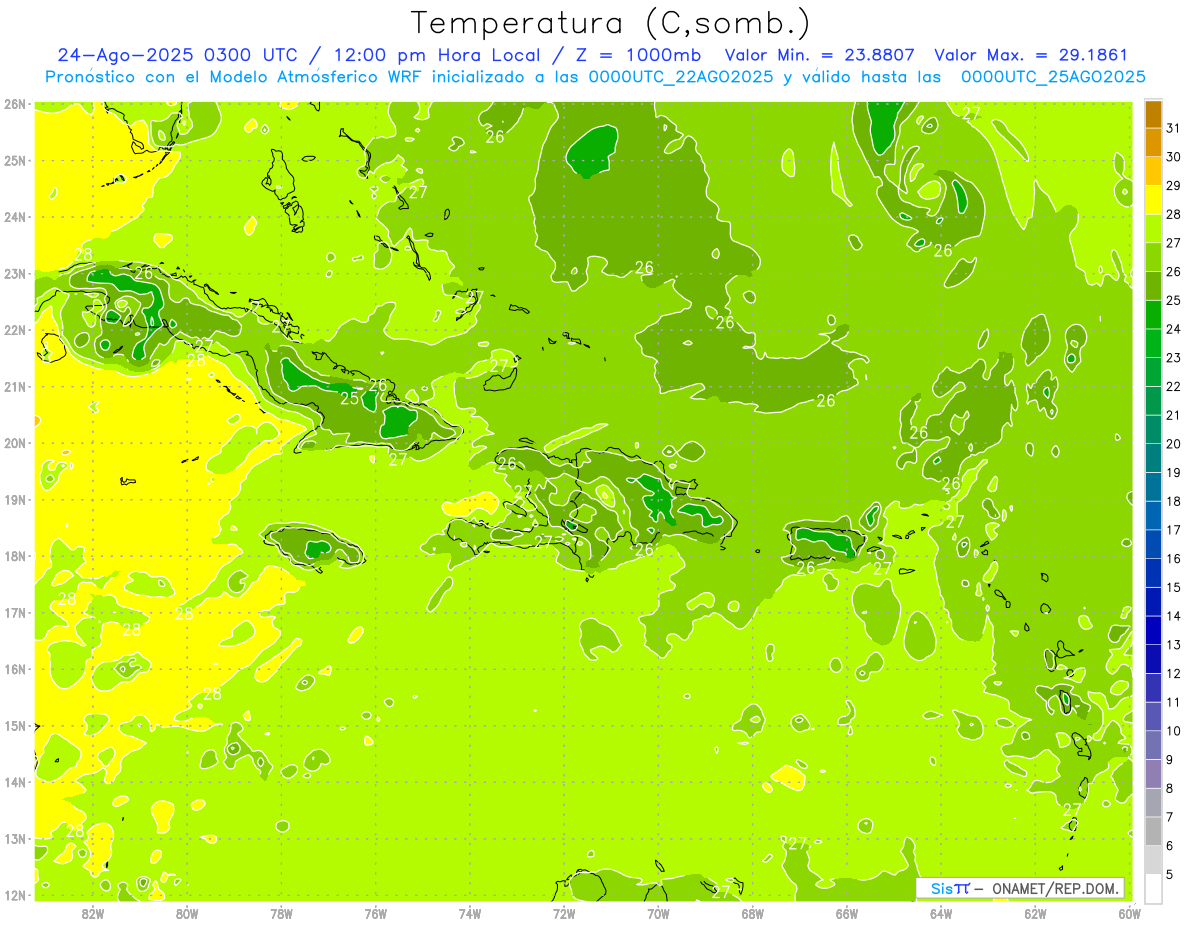Click the 76W longitude axis label

tap(375, 913)
